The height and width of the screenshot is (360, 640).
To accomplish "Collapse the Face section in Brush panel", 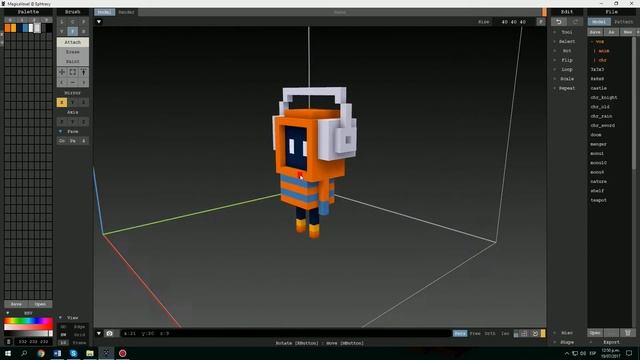I will click(60, 131).
